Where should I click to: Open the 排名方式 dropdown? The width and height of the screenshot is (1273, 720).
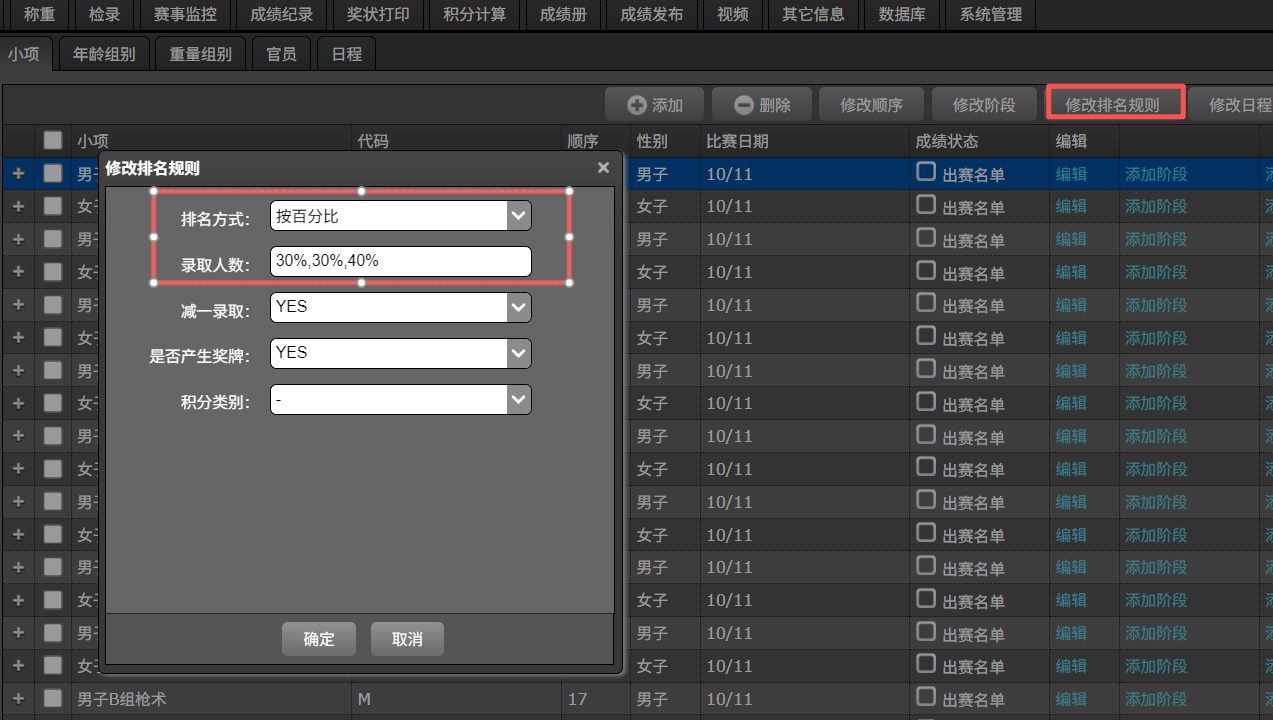coord(518,215)
